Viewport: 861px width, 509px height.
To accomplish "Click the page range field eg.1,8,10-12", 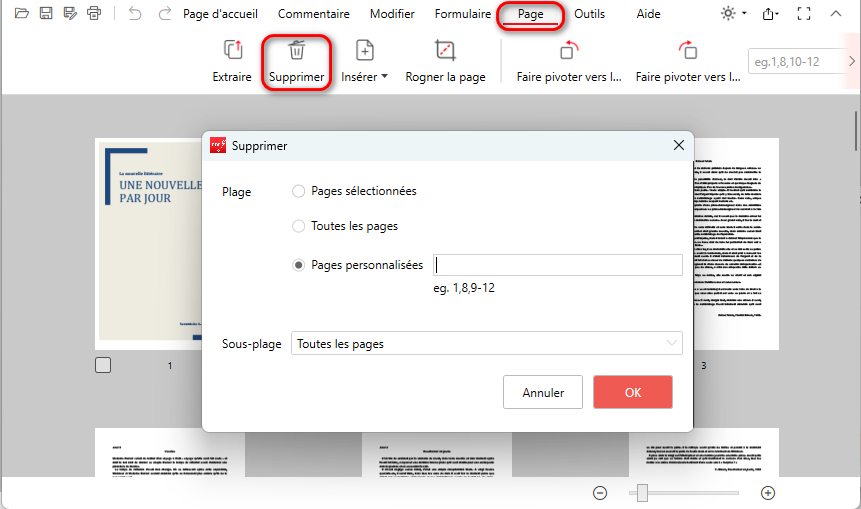I will (x=796, y=61).
